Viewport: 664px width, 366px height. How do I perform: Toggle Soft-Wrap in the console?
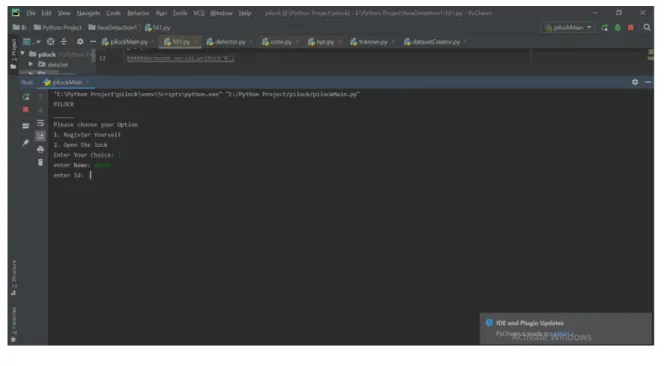point(40,123)
